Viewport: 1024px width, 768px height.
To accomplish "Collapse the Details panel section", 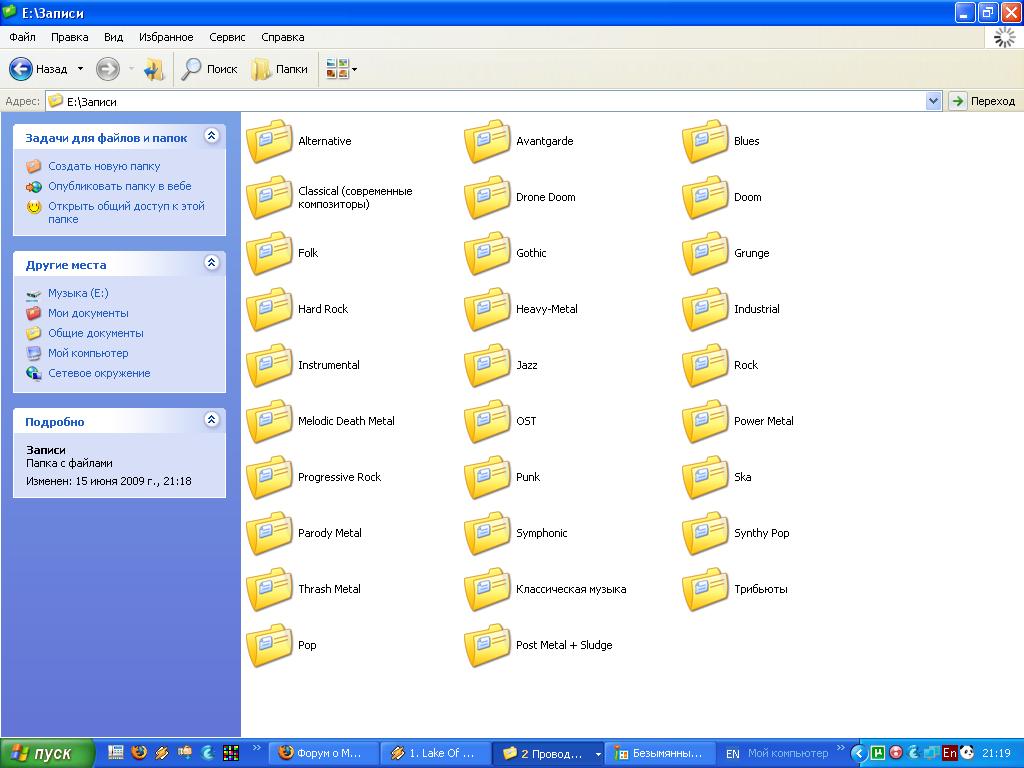I will 211,420.
